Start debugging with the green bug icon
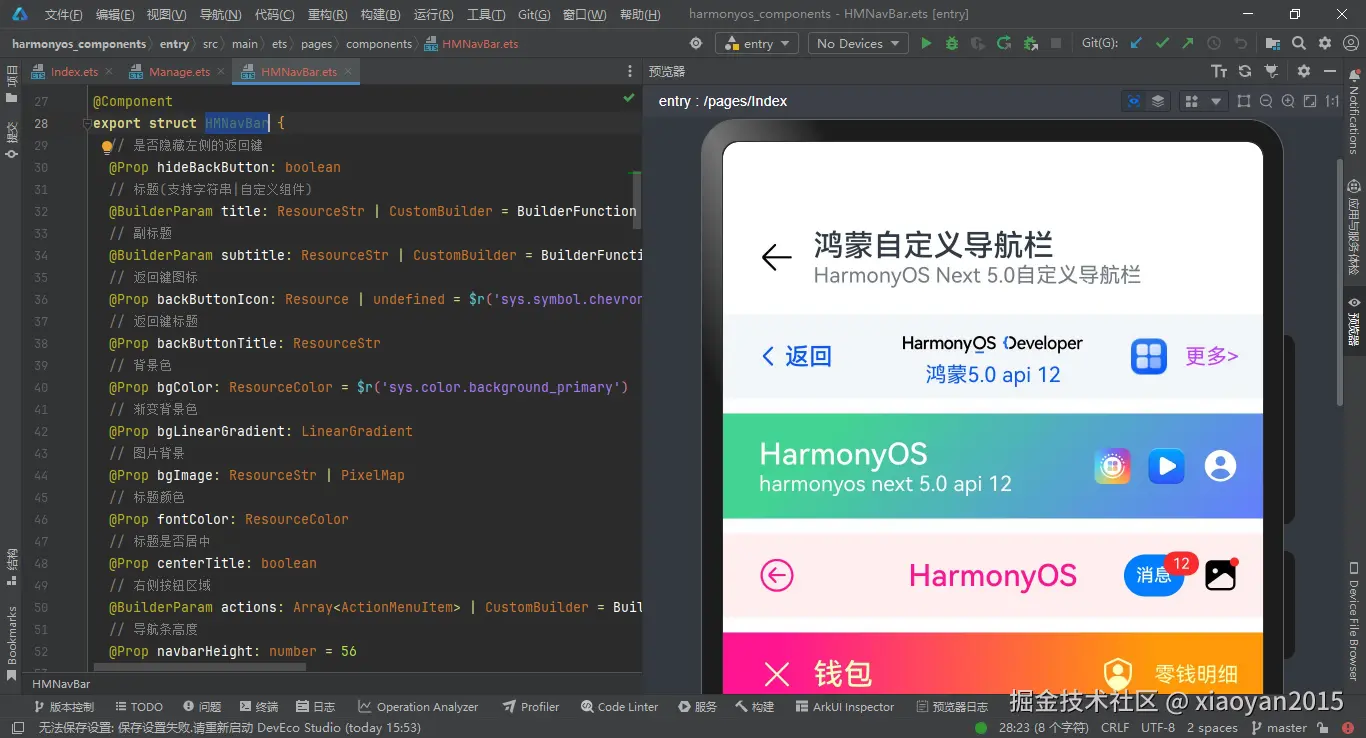This screenshot has height=738, width=1366. pos(952,43)
